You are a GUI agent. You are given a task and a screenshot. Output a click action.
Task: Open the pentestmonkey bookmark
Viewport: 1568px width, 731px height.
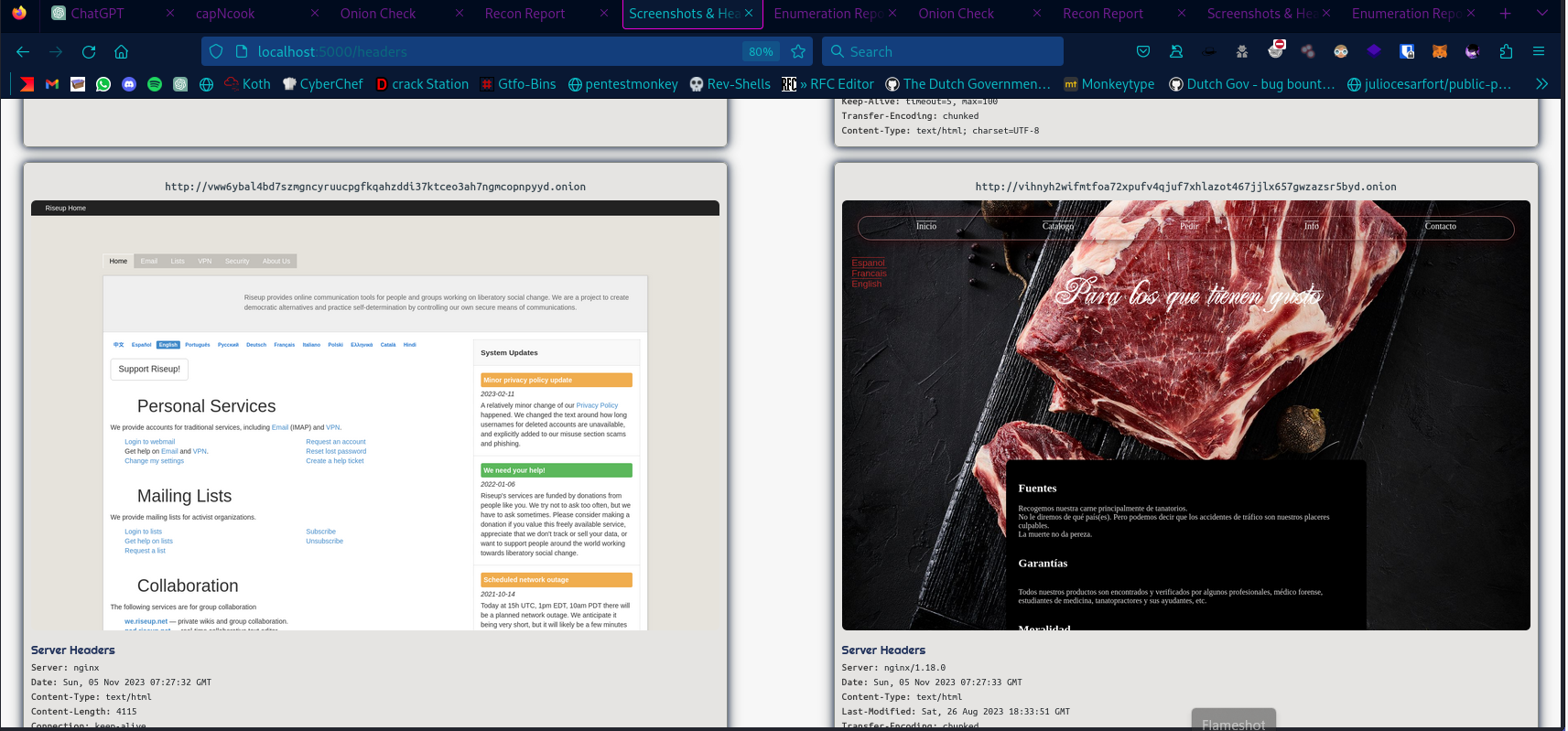point(622,84)
